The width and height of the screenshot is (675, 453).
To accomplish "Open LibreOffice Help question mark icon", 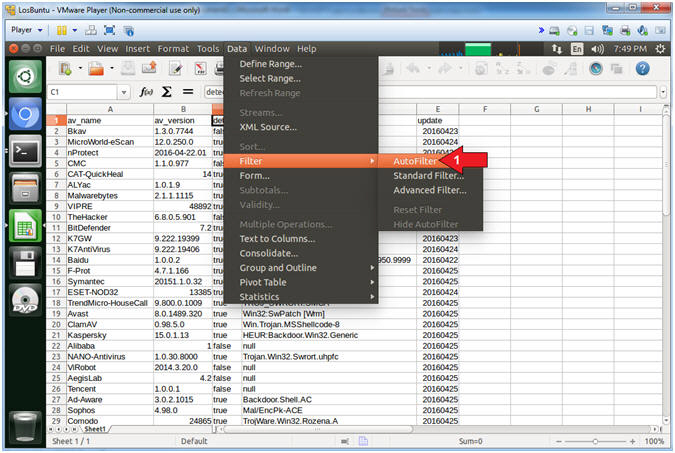I will click(x=642, y=68).
